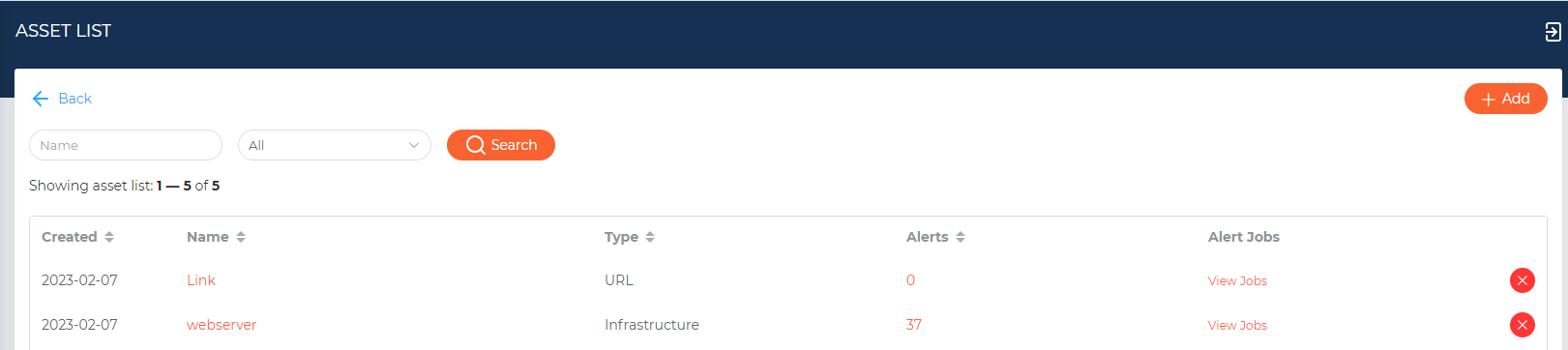Click the logout icon in header

1553,32
